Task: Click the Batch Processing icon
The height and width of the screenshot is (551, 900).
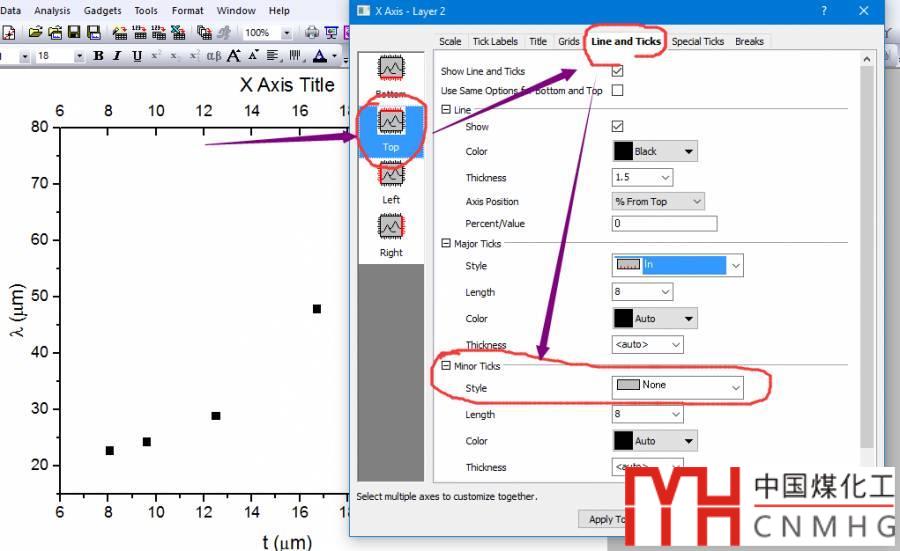Action: pyautogui.click(x=204, y=33)
